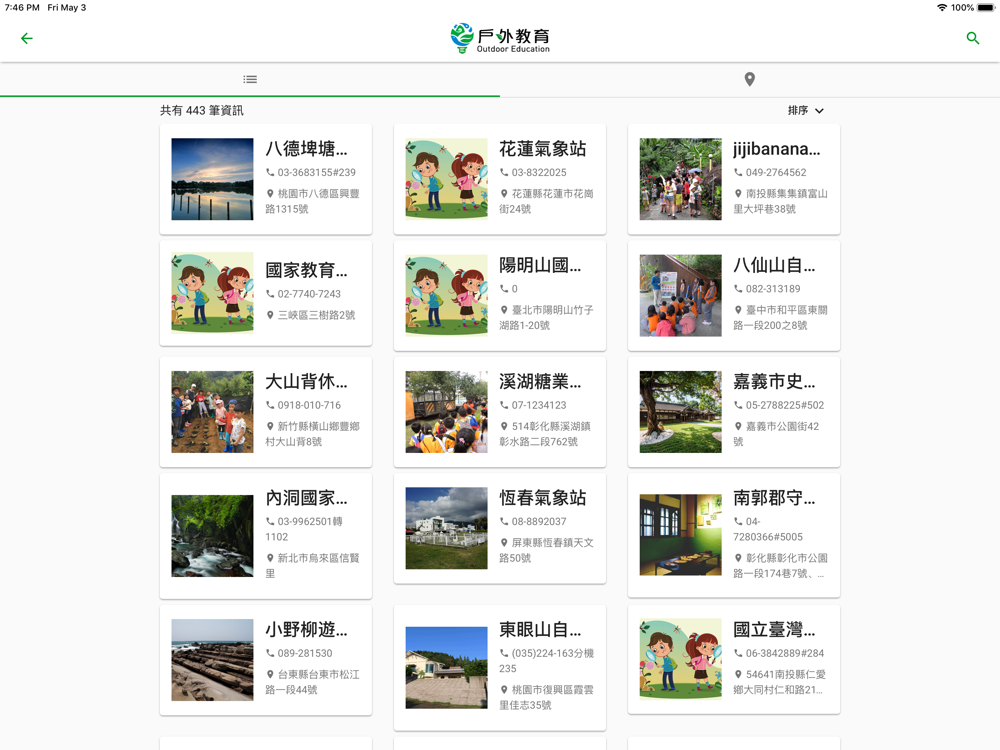This screenshot has width=1000, height=750.
Task: Click the Wi-Fi icon in status bar
Action: coord(941,8)
